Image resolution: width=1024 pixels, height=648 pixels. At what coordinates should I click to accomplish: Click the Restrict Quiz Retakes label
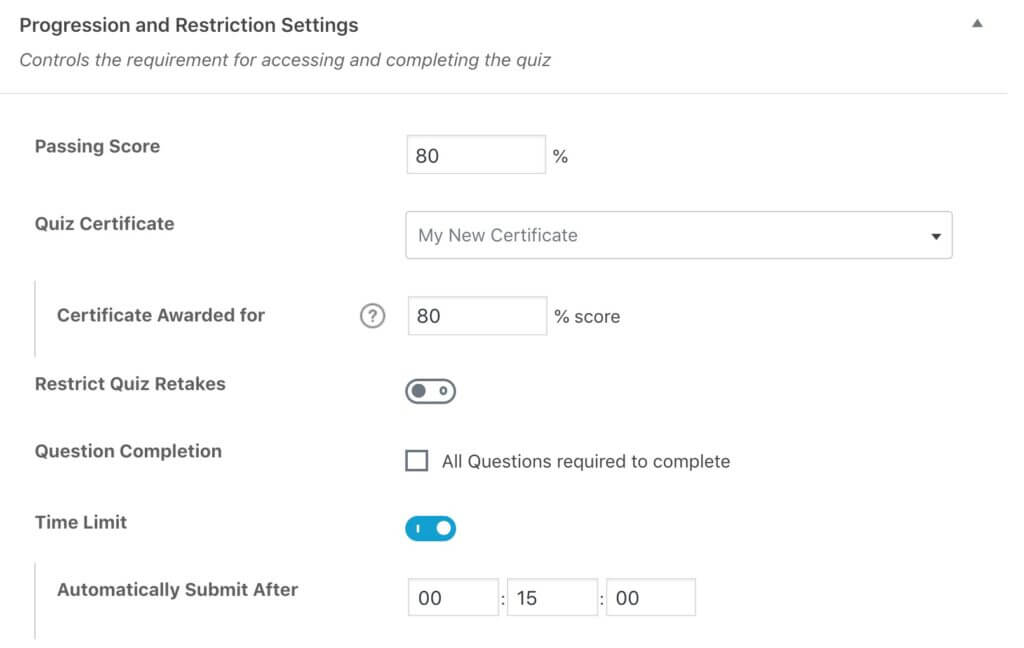(130, 384)
